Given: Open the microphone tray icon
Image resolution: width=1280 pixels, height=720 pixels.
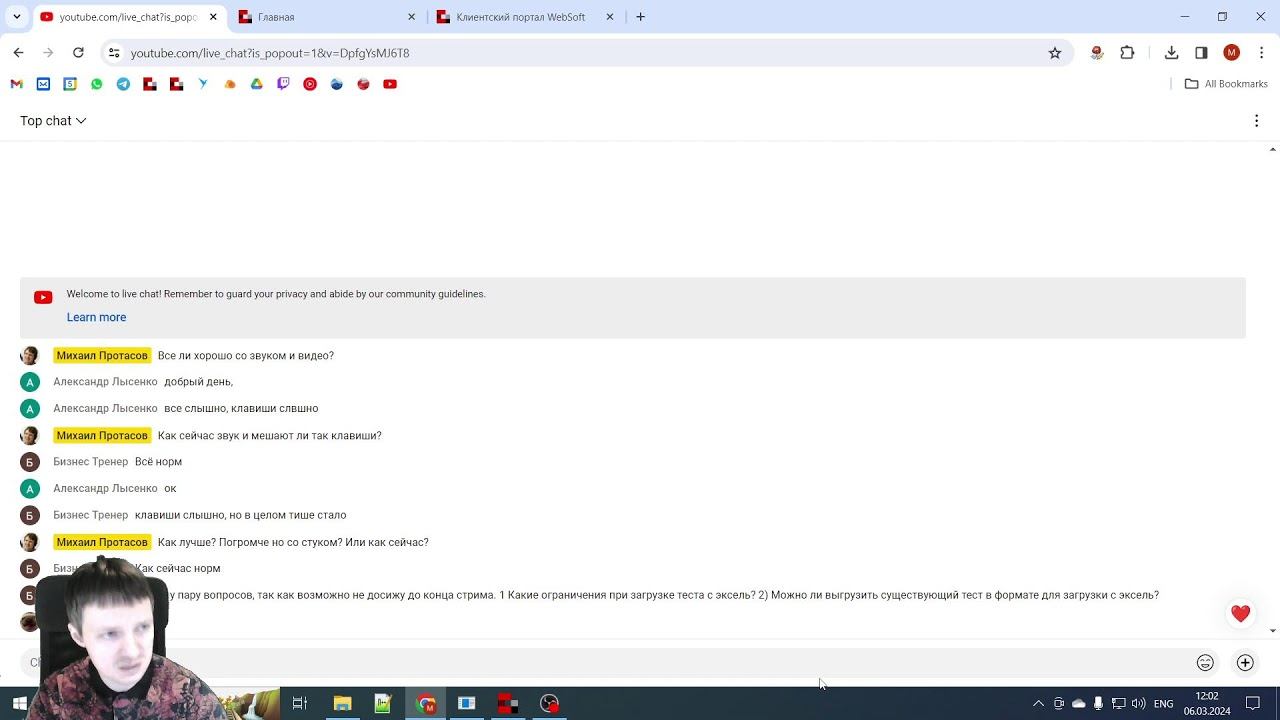Looking at the screenshot, I should [x=1098, y=704].
